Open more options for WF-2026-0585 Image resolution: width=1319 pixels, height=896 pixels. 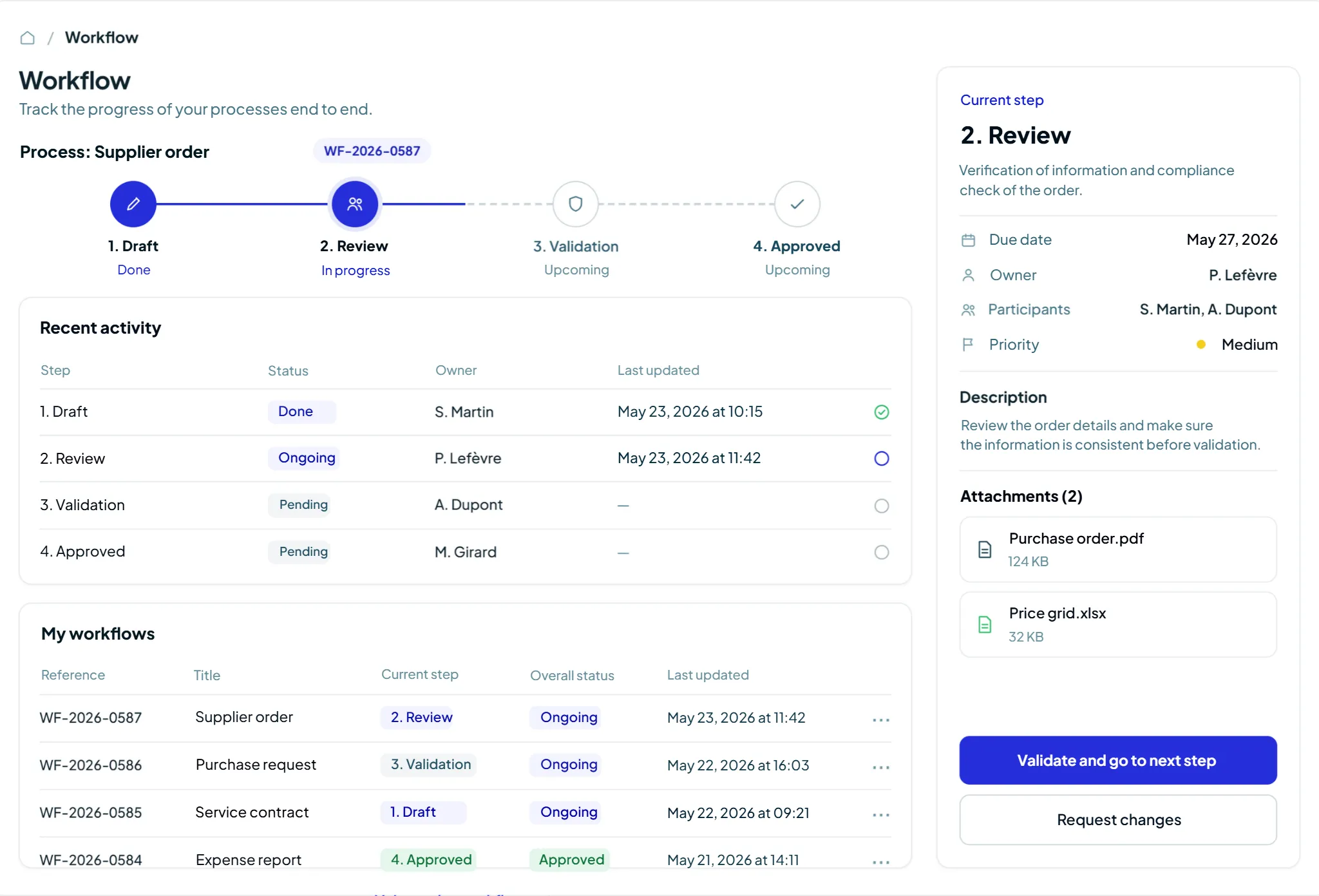coord(881,815)
